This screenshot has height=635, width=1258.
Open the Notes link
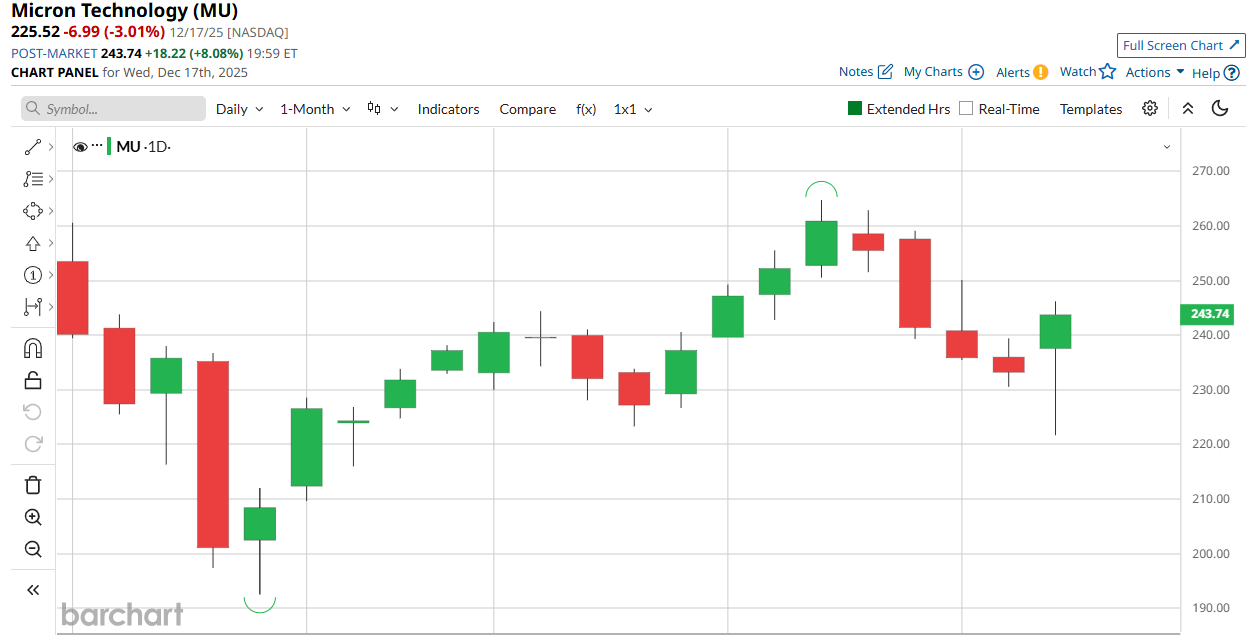856,72
